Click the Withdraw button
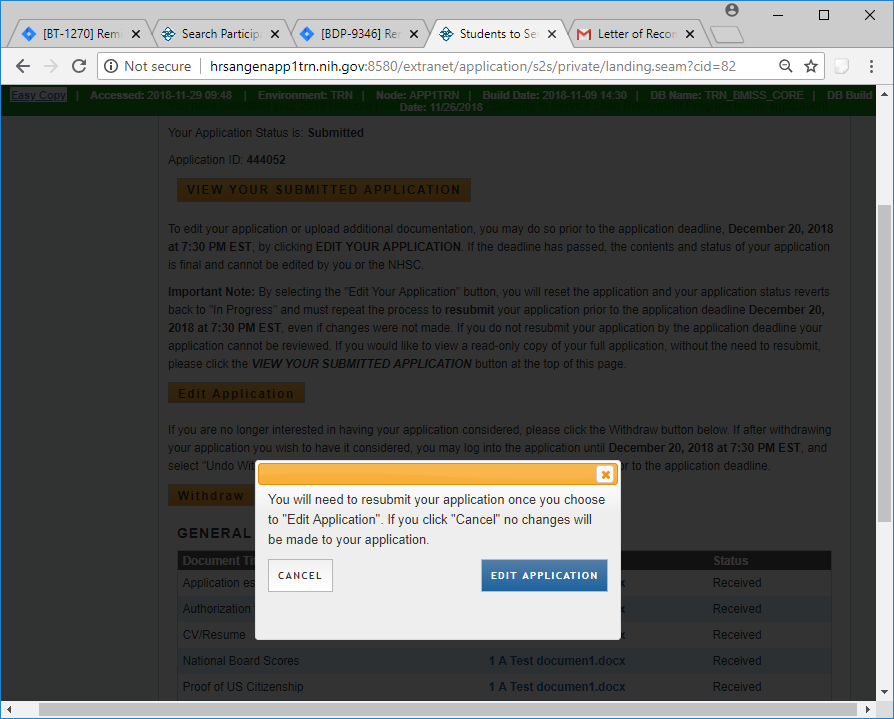This screenshot has height=719, width=894. [x=212, y=495]
